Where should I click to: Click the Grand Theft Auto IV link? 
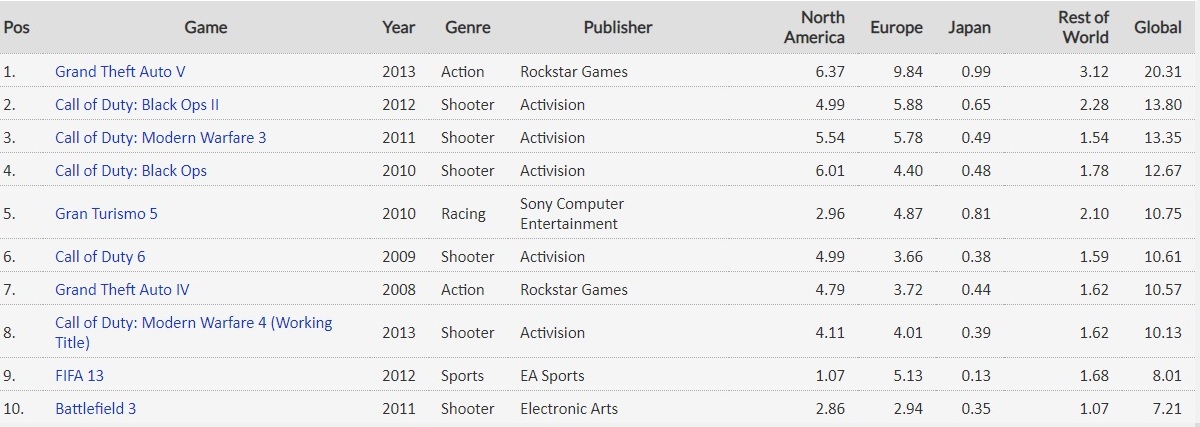coord(122,290)
